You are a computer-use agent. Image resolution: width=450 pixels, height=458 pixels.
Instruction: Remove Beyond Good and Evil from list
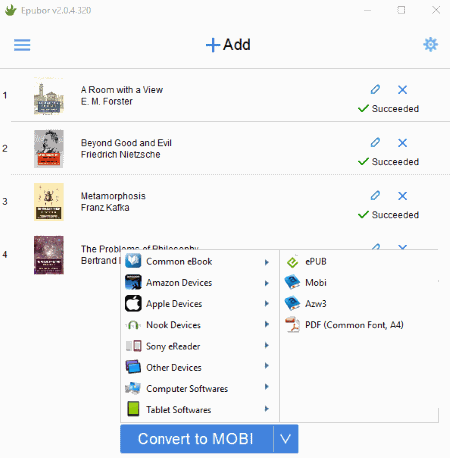[402, 143]
